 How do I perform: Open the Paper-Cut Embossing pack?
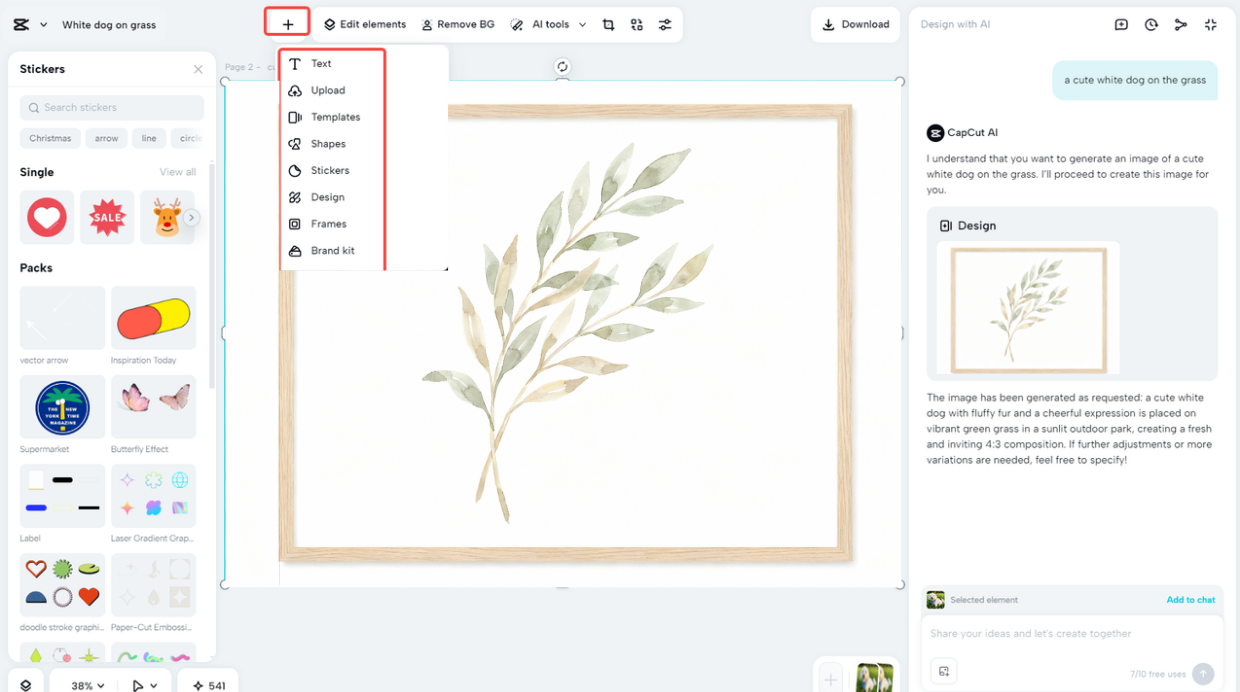coord(153,585)
